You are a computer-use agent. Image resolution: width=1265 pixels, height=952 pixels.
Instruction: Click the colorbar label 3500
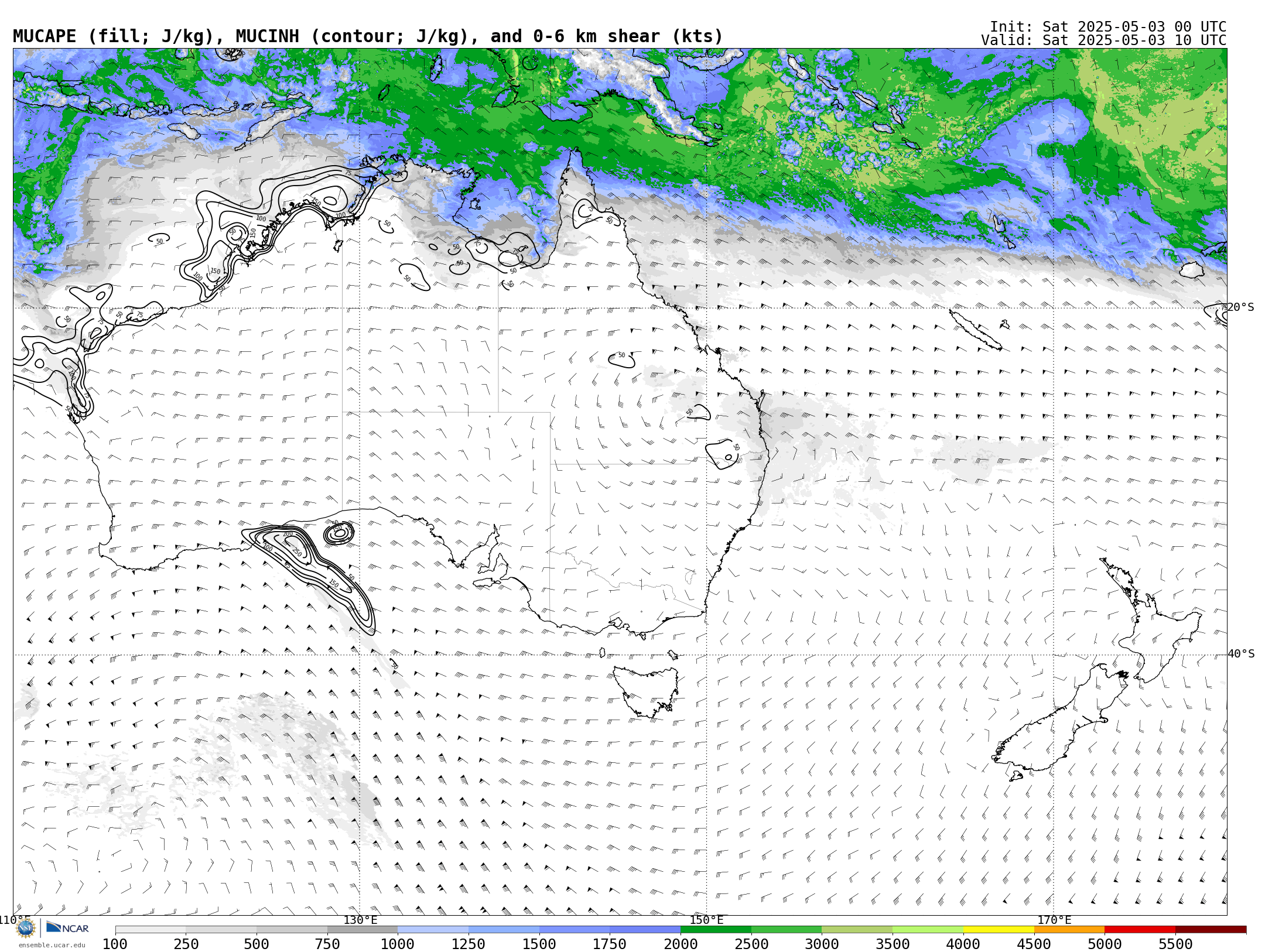[x=893, y=944]
